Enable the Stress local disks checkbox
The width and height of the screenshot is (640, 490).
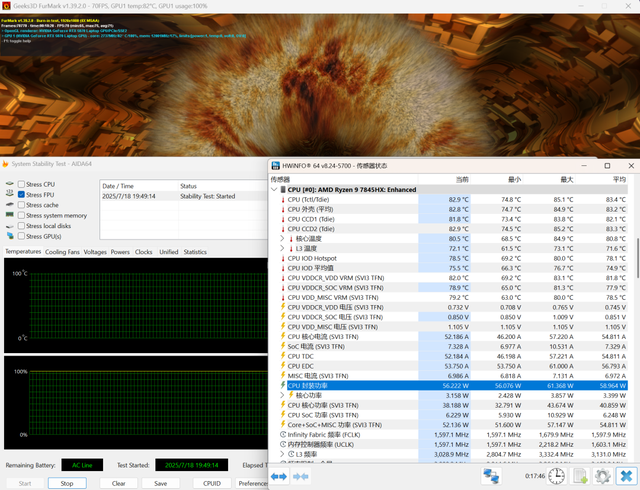click(x=21, y=226)
